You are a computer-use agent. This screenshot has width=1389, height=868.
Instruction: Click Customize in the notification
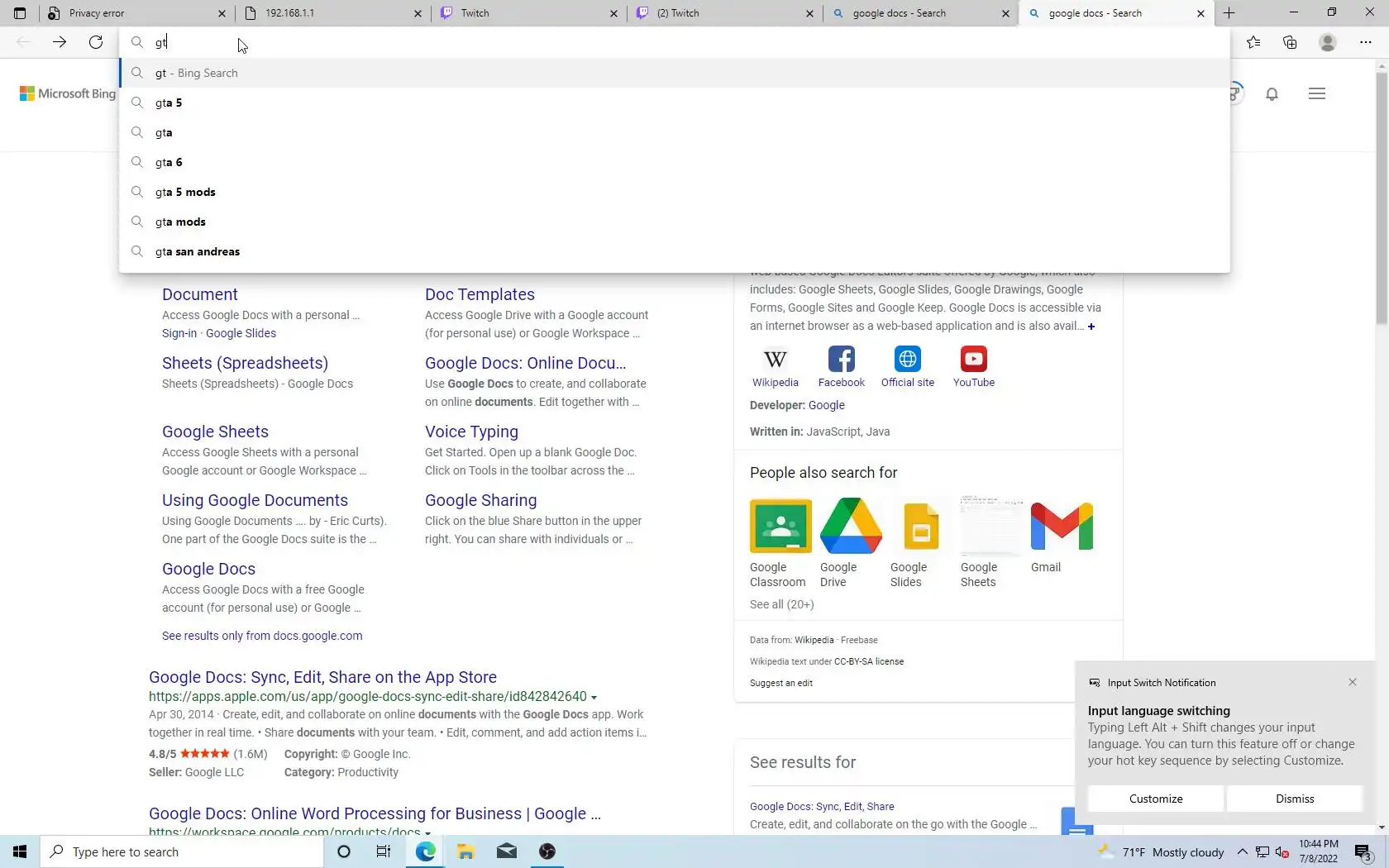(1156, 799)
